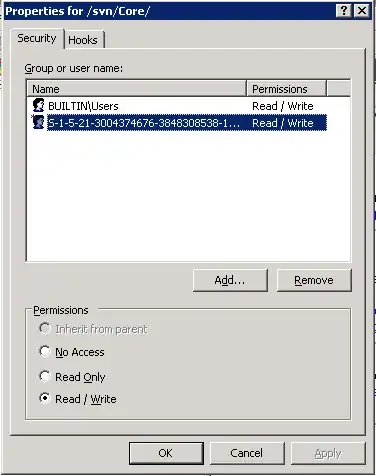376x476 pixels.
Task: Click the BUILTIN\Users user icon
Action: click(39, 105)
